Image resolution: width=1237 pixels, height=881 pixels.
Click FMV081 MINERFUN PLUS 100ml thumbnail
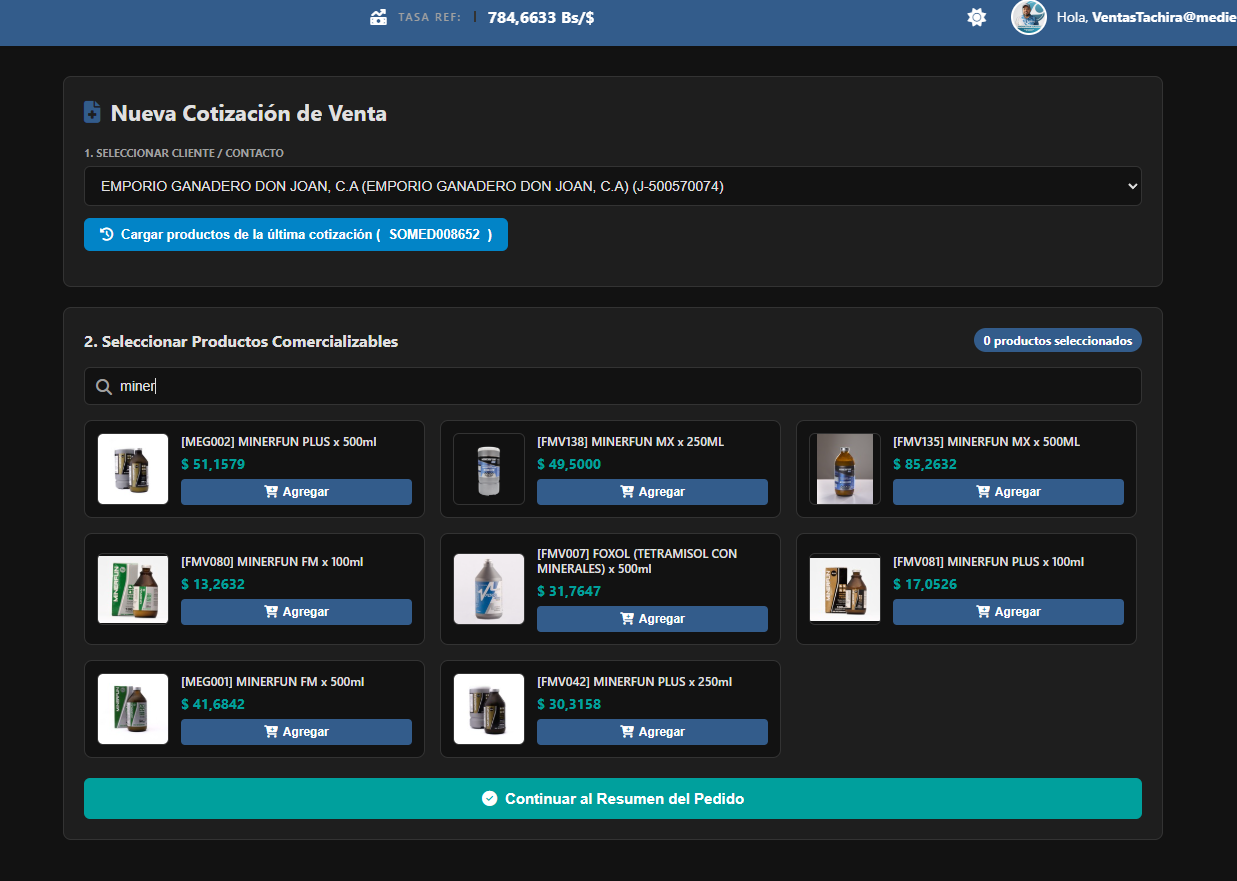[x=845, y=589]
